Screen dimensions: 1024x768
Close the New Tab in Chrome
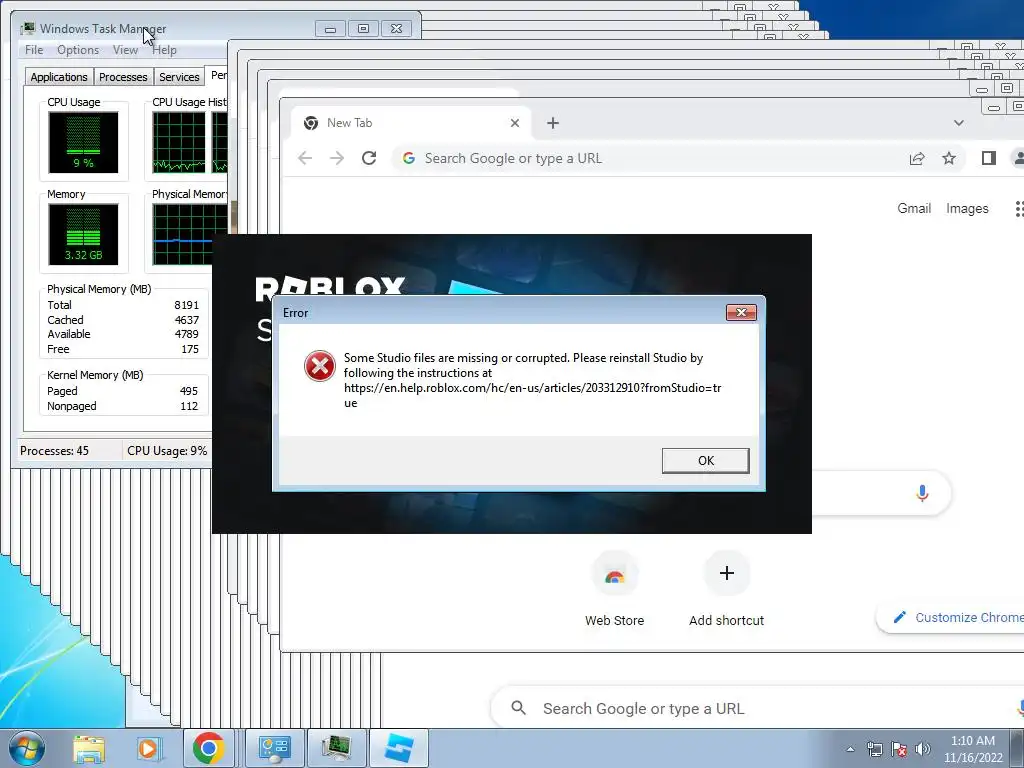click(515, 123)
